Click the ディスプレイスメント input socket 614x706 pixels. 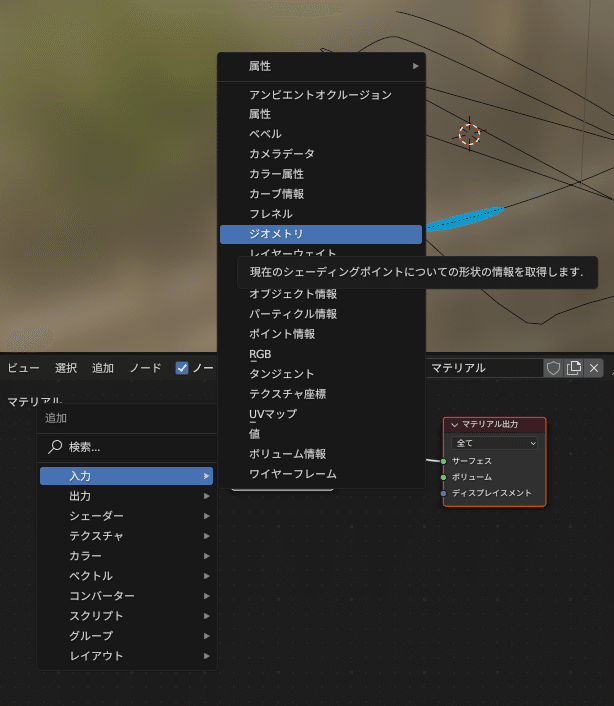(443, 493)
